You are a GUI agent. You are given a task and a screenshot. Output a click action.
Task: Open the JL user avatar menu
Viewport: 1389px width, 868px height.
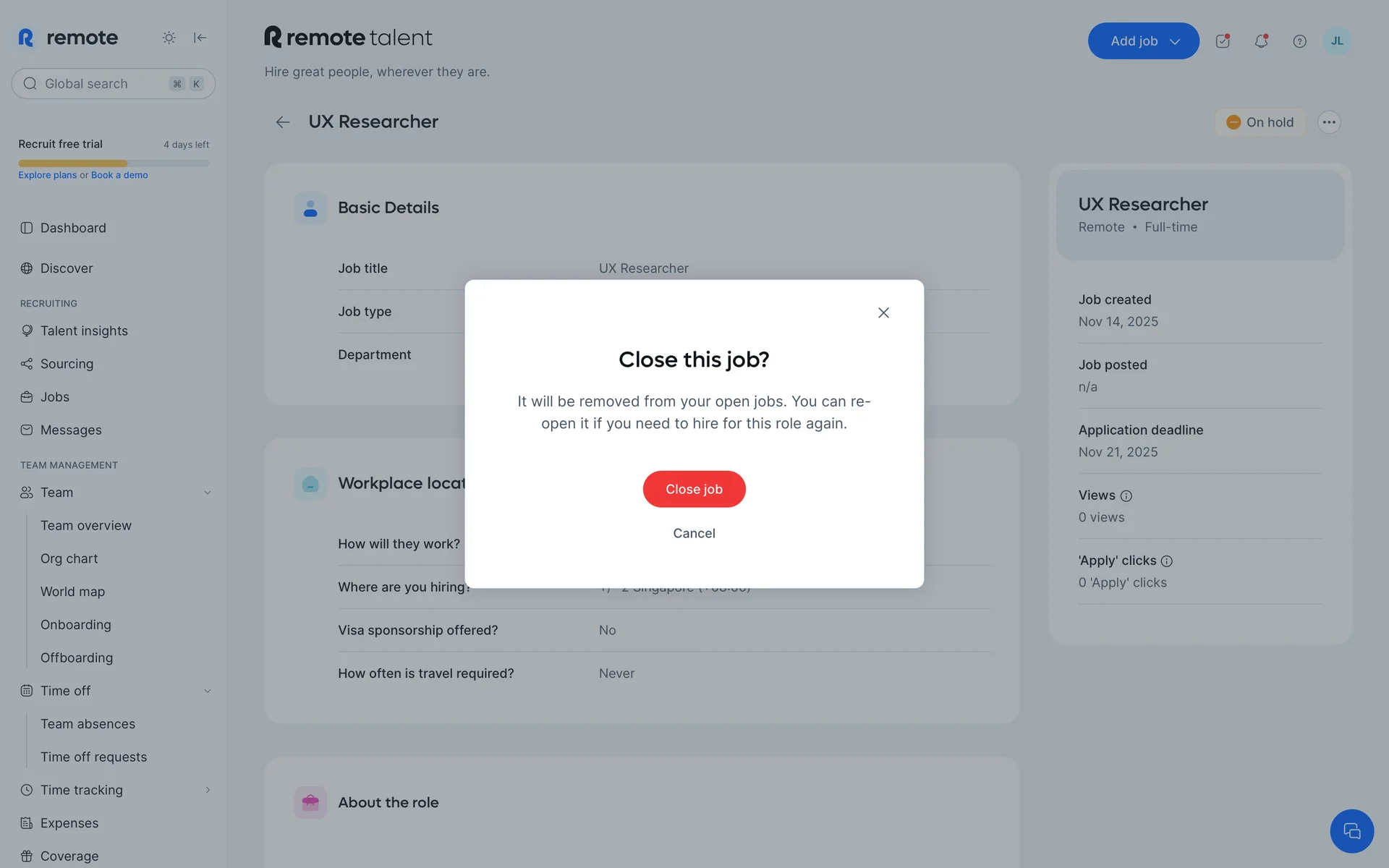coord(1336,41)
